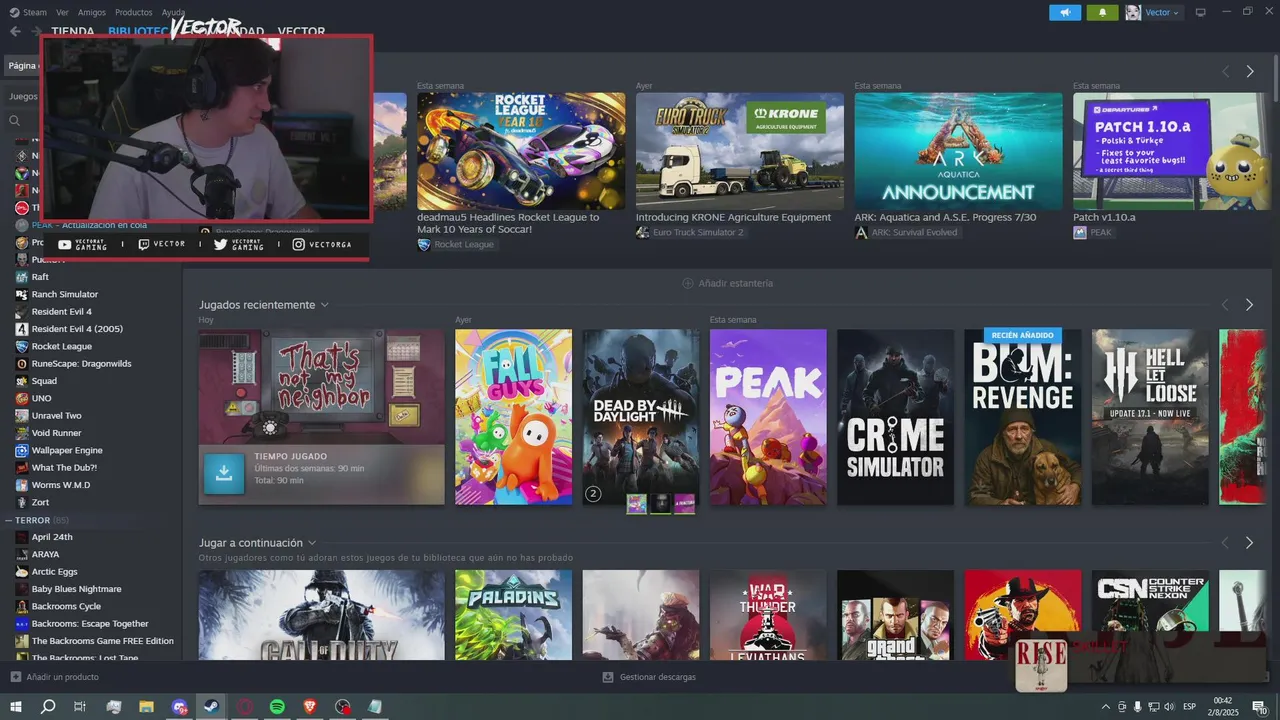Click previous arrow on news carousel
This screenshot has height=720, width=1280.
(1225, 71)
